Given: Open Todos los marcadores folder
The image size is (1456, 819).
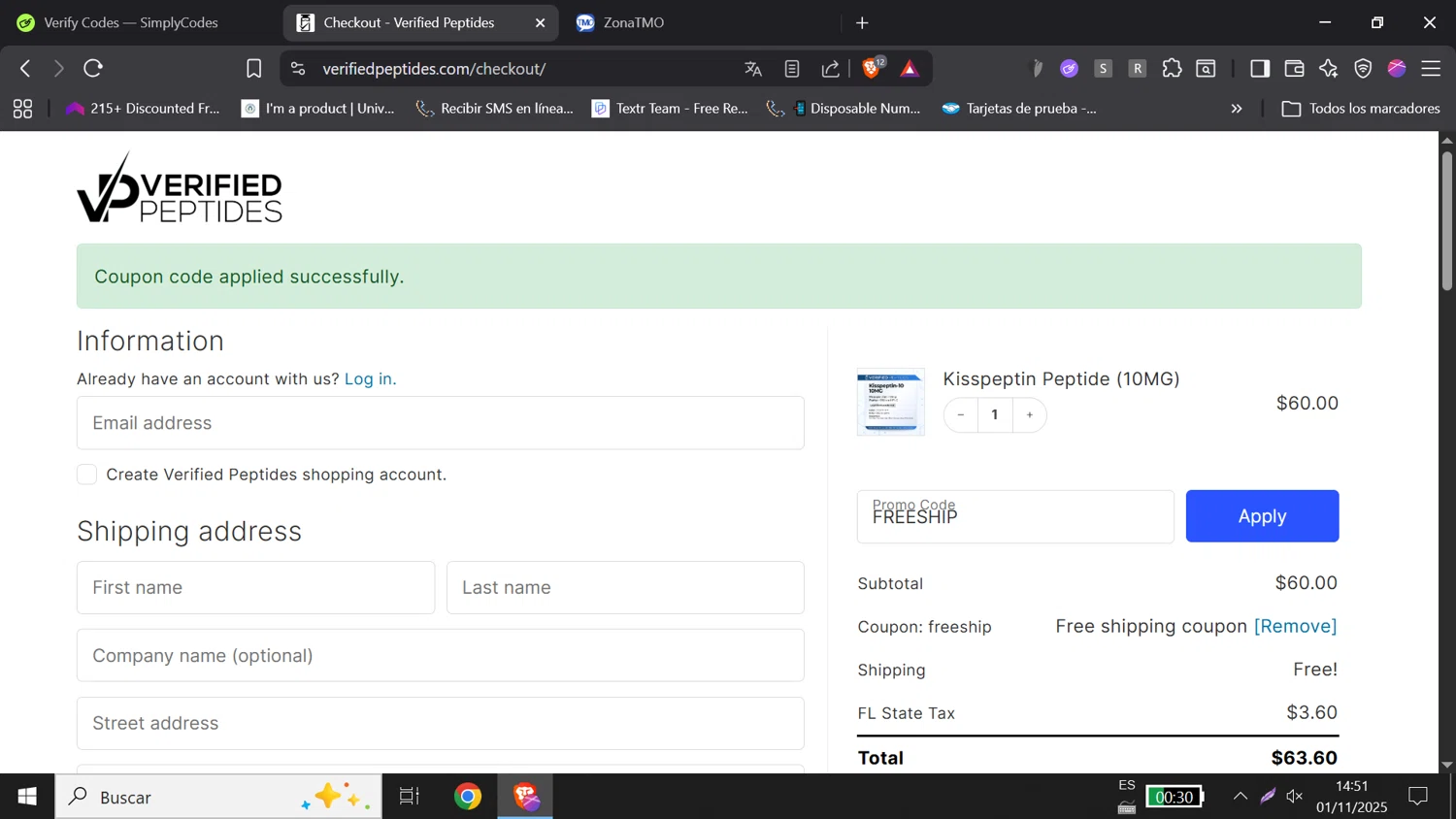Looking at the screenshot, I should point(1361,109).
